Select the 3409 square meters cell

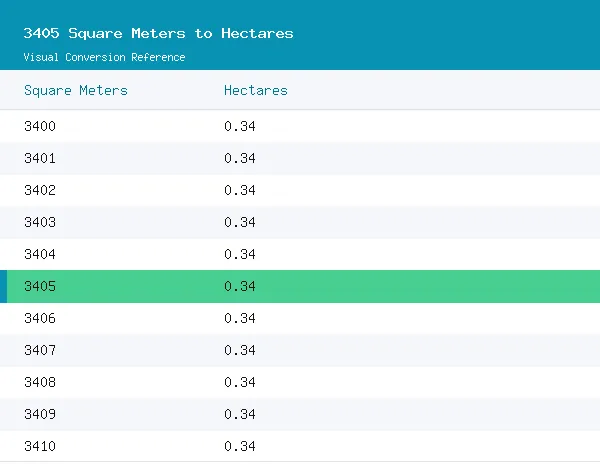[x=40, y=414]
